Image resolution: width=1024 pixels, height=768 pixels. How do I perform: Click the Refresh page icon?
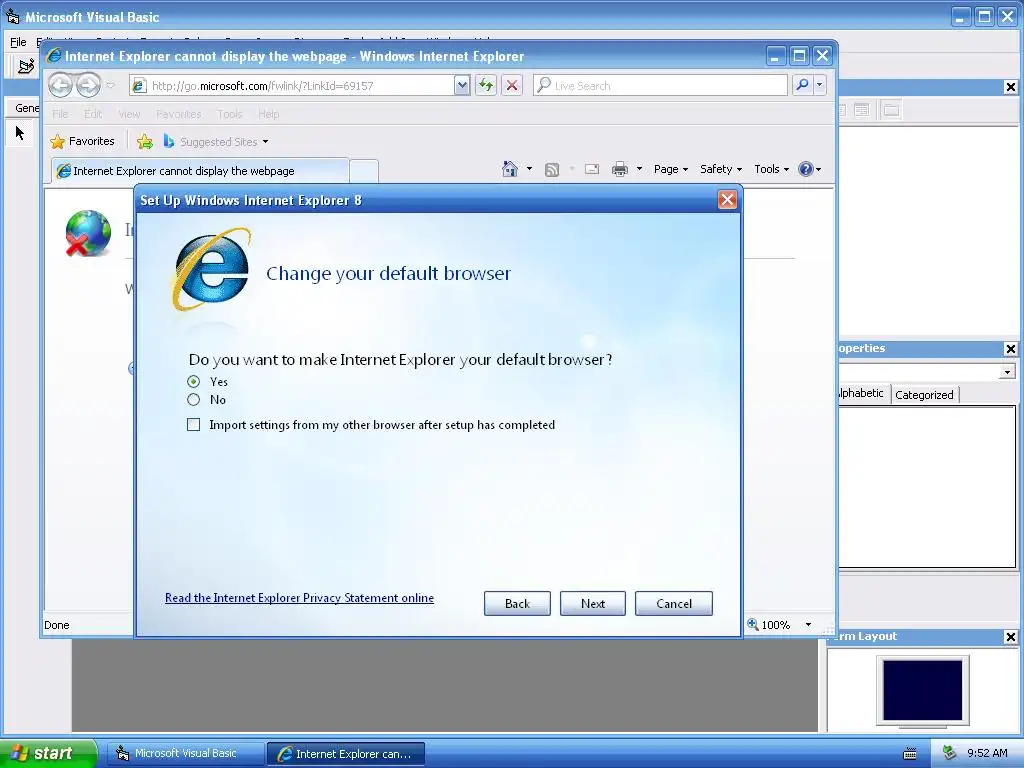click(486, 86)
